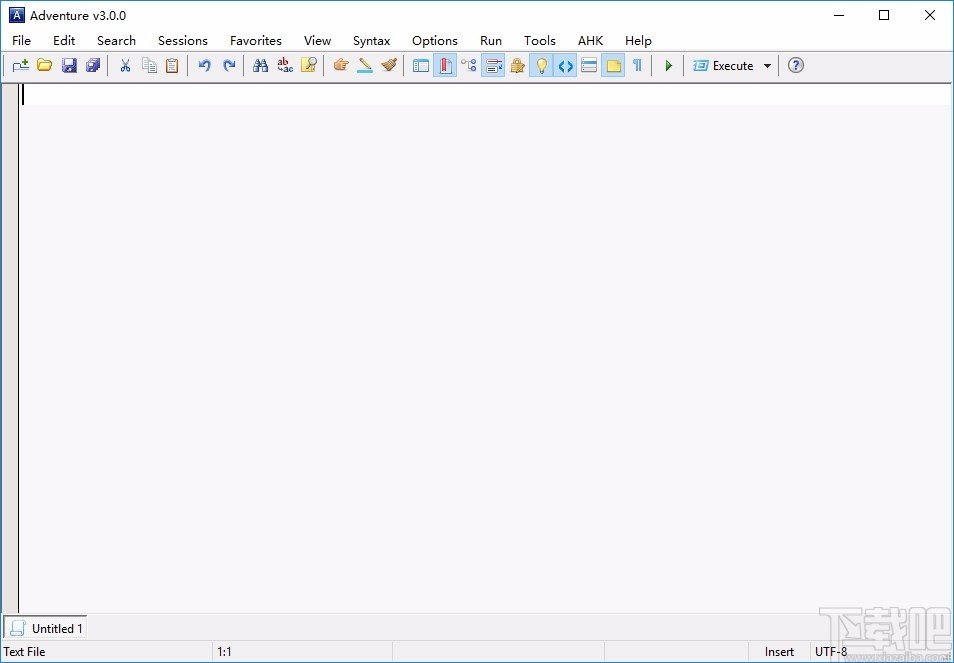The image size is (954, 663).
Task: Open the Sessions menu
Action: (182, 41)
